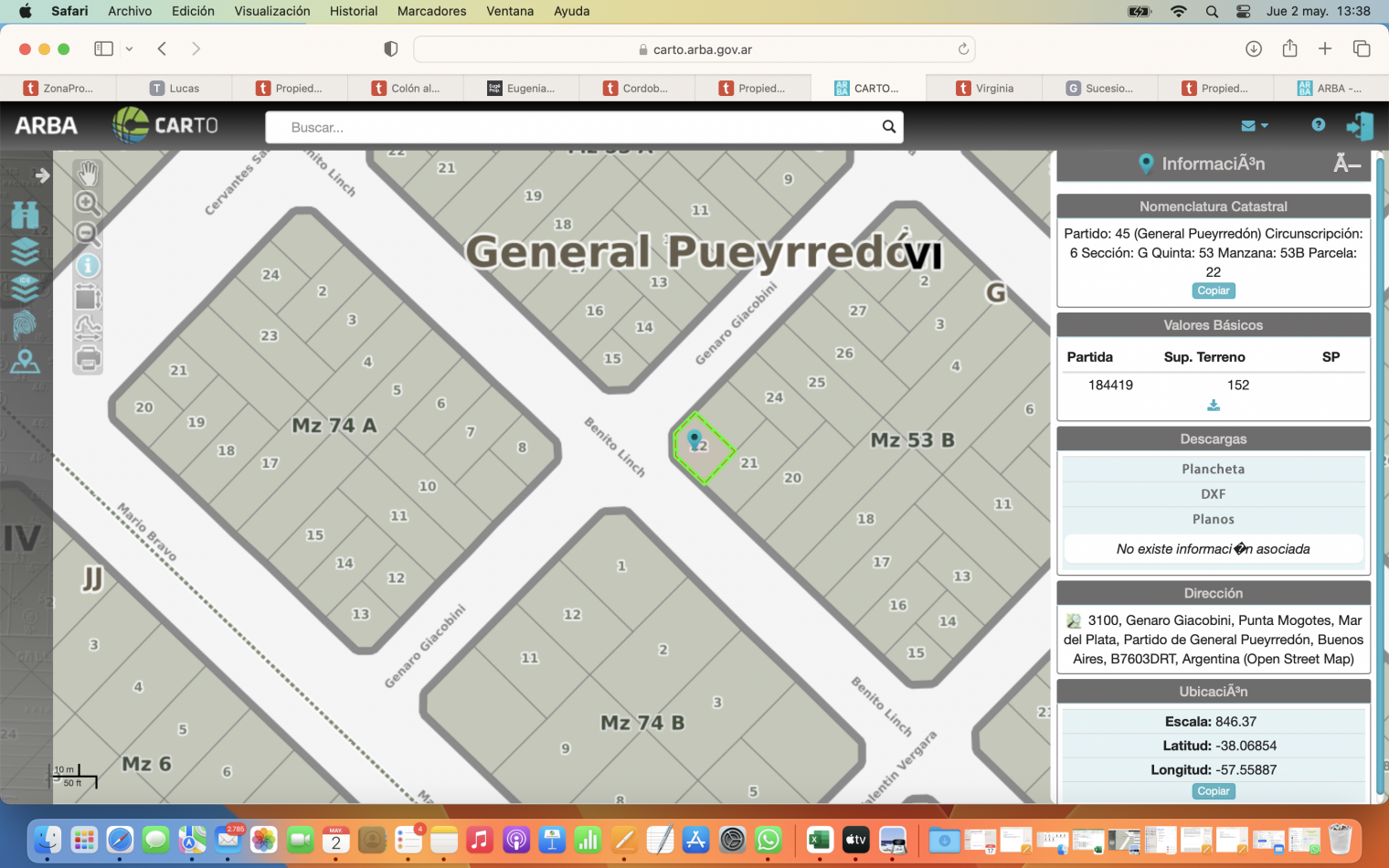This screenshot has width=1389, height=868.
Task: Select the distance measurement tool
Action: coord(88,327)
